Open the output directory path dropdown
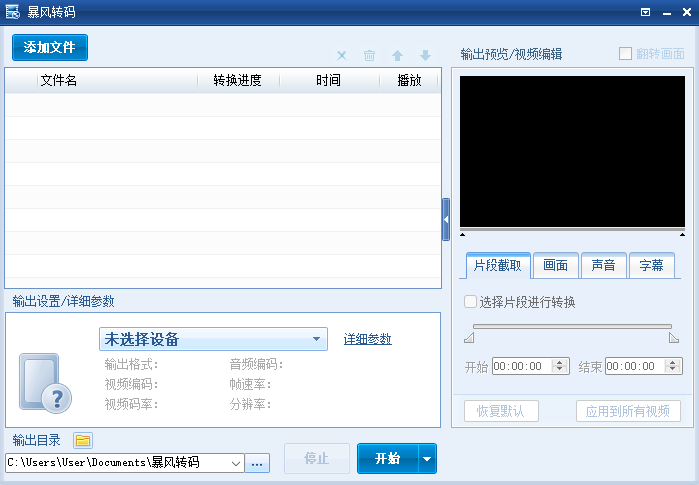The height and width of the screenshot is (485, 699). point(236,463)
